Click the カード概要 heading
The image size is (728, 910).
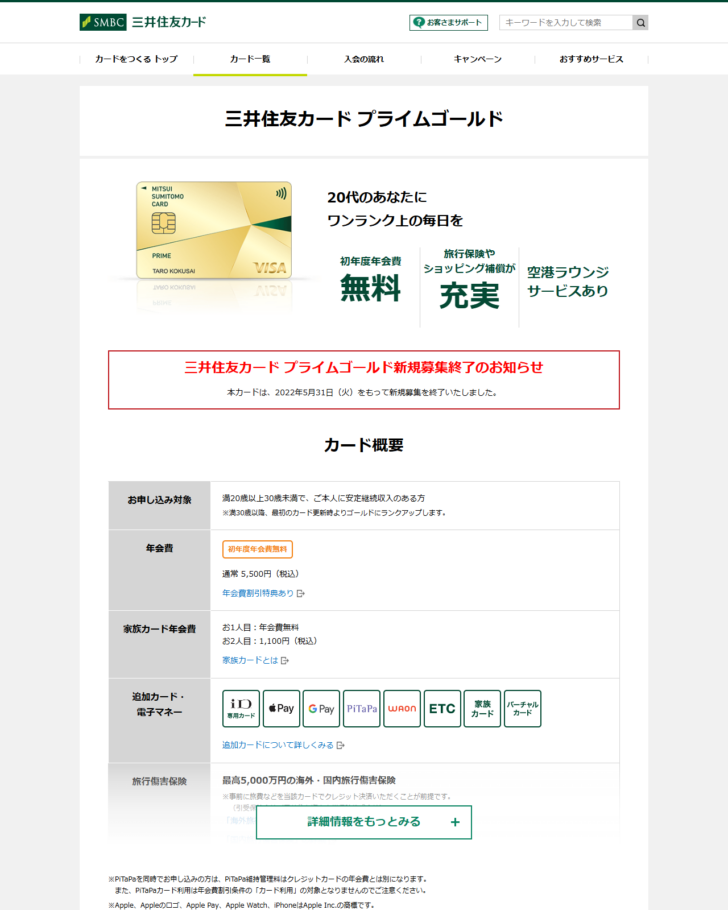364,445
